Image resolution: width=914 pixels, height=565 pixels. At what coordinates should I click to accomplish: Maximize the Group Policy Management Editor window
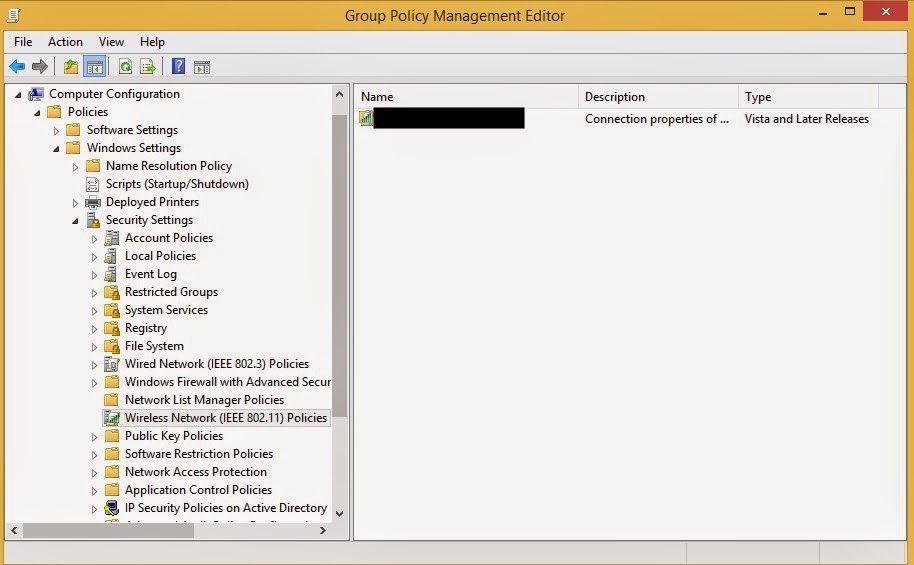tap(850, 12)
